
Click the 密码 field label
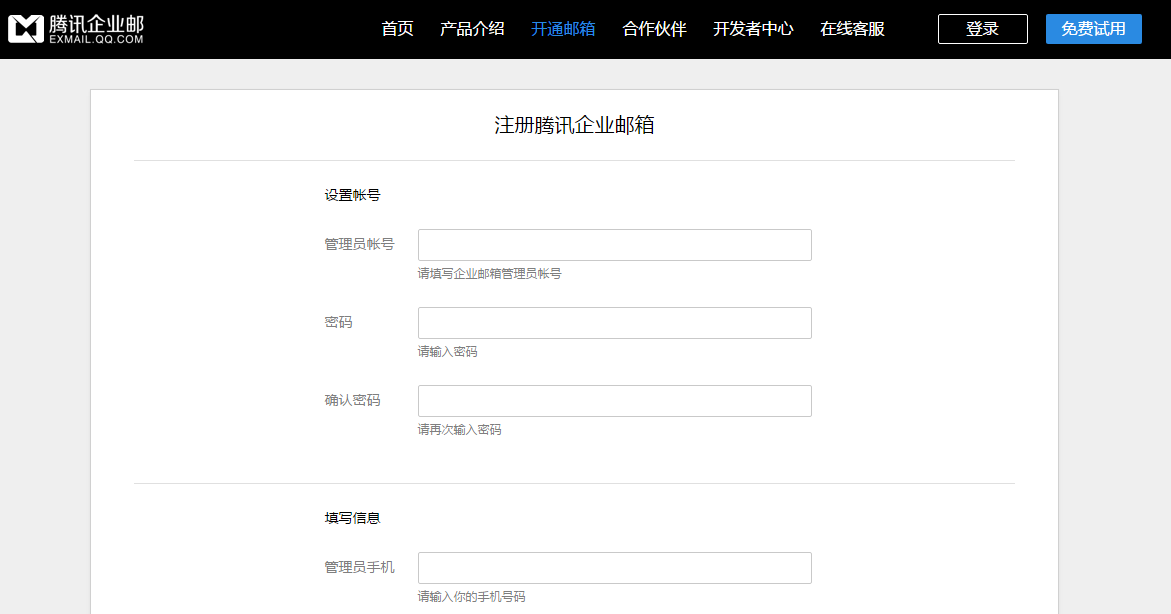tap(338, 322)
